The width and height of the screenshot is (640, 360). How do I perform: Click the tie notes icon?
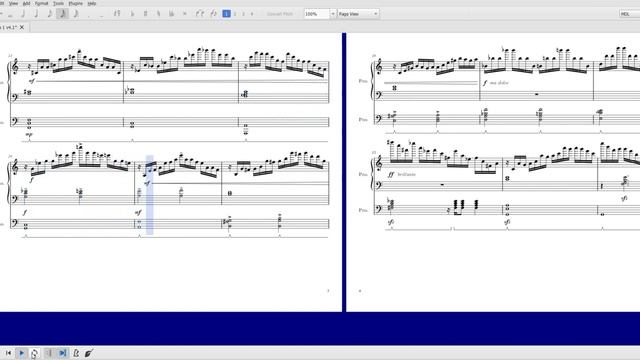pos(200,14)
